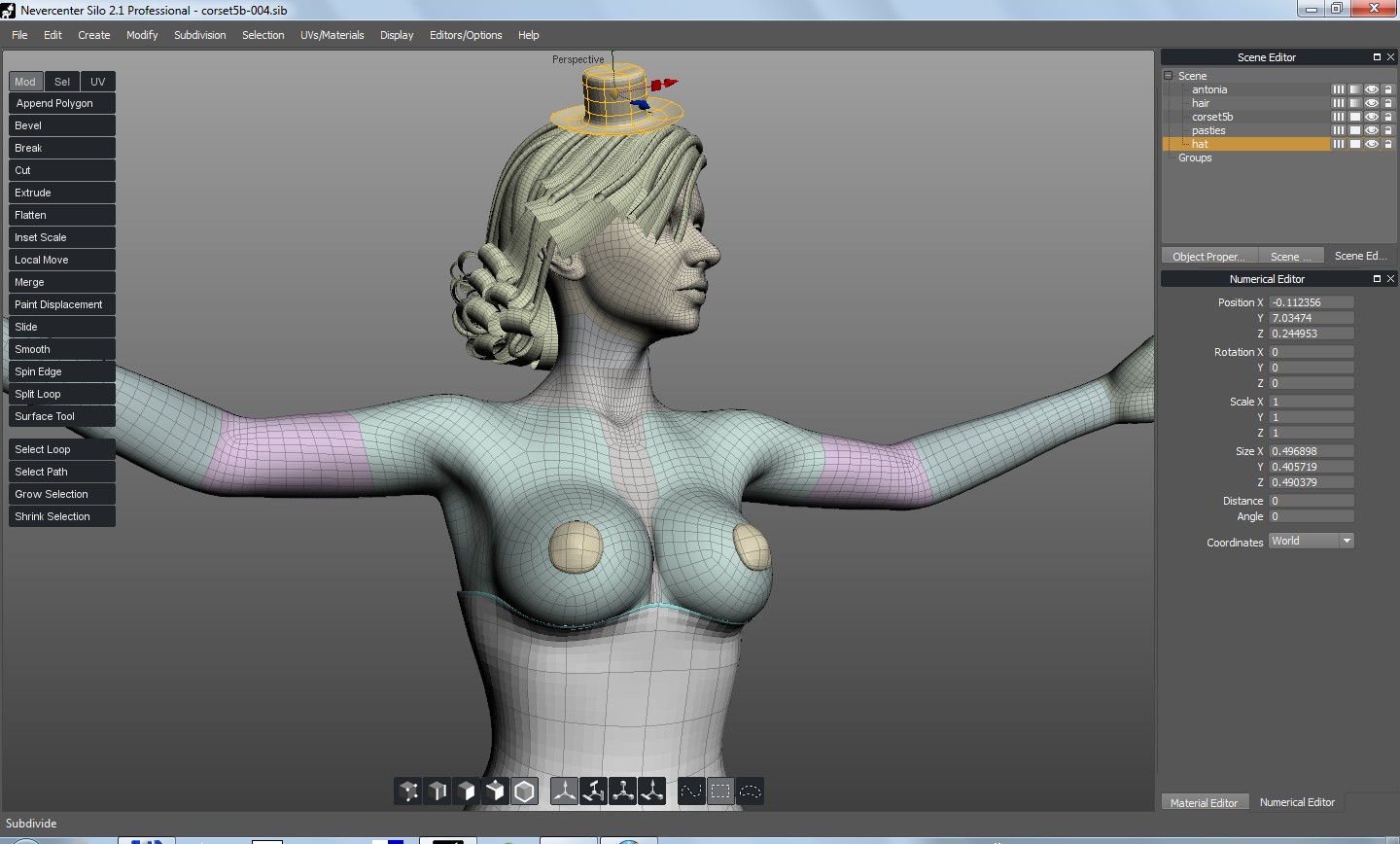Choose the lasso selection style icon
The width and height of the screenshot is (1400, 844).
(750, 791)
